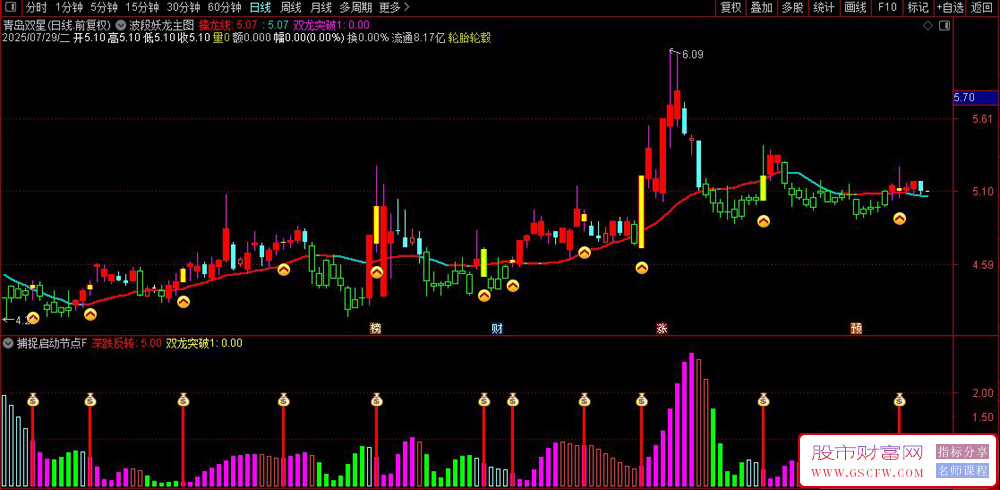This screenshot has width=1000, height=490.
Task: Click the 复权 button
Action: click(731, 8)
